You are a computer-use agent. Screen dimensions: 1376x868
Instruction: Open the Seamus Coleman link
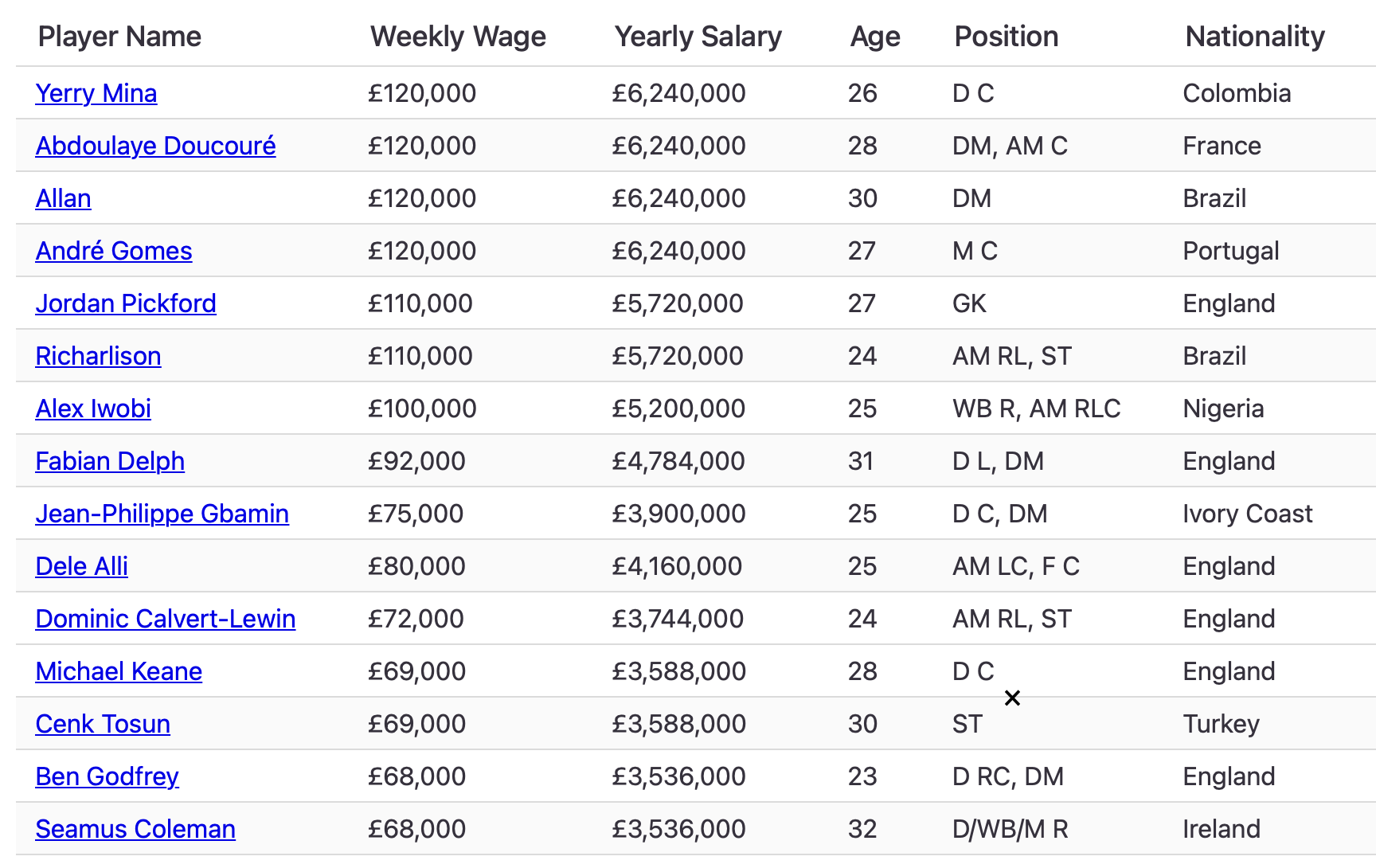[x=136, y=829]
